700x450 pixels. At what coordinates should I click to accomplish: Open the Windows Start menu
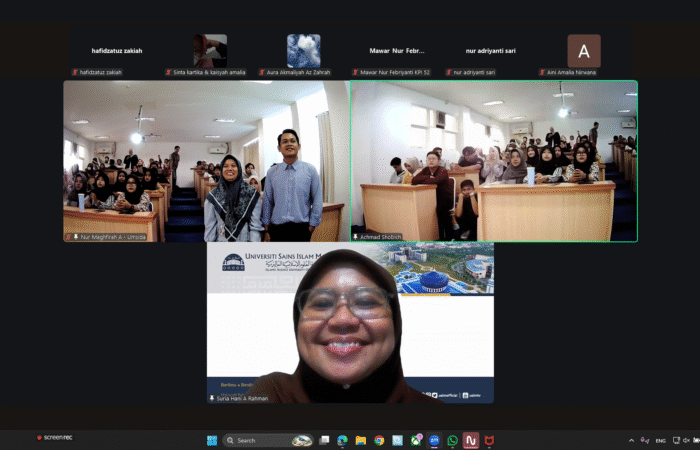pyautogui.click(x=212, y=440)
